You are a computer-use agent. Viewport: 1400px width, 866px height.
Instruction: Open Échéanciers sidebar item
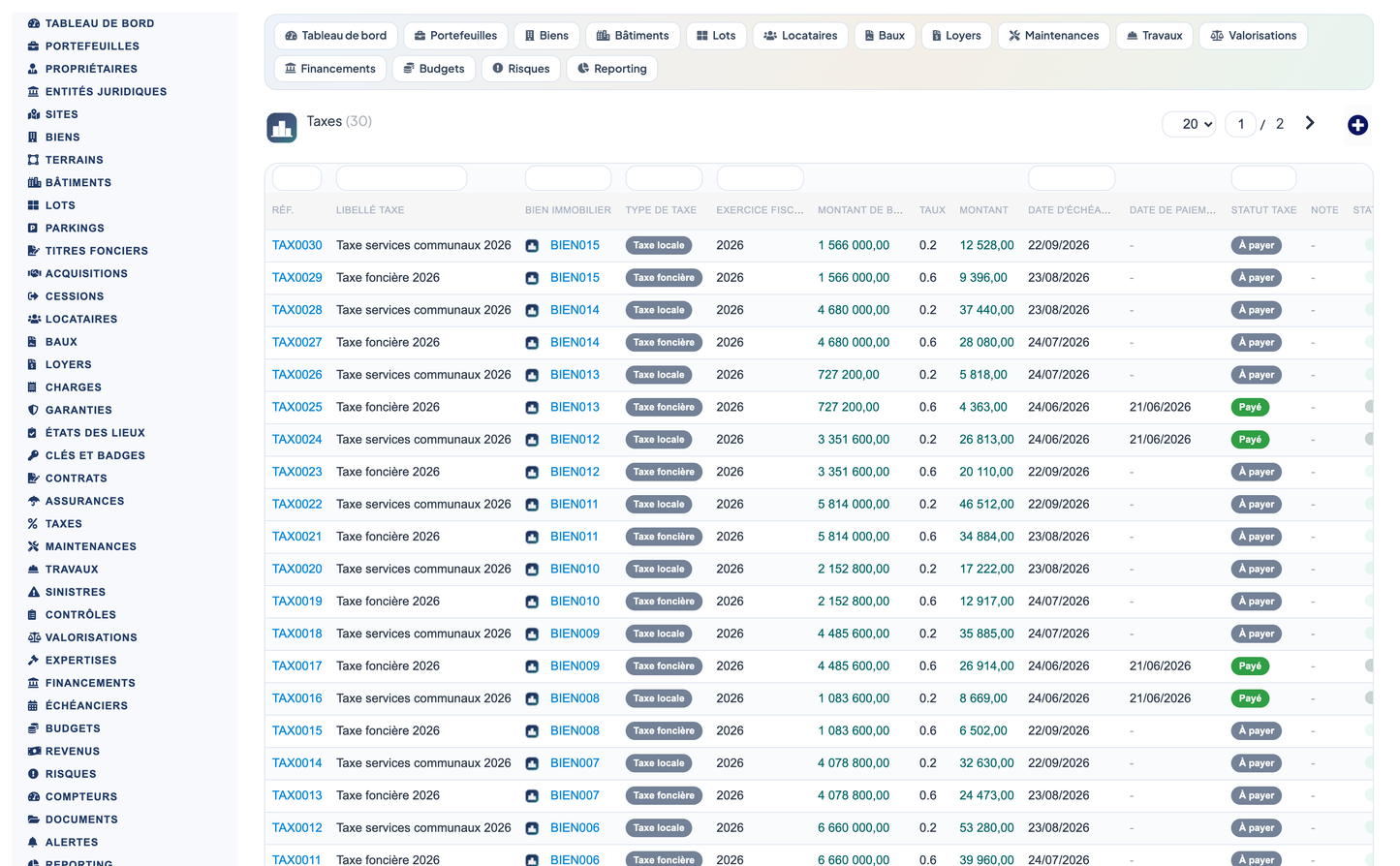click(78, 706)
